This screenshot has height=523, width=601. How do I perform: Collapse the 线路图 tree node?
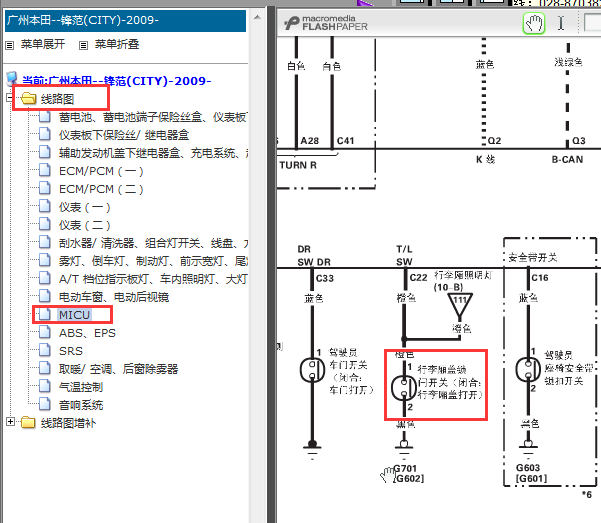coord(10,98)
